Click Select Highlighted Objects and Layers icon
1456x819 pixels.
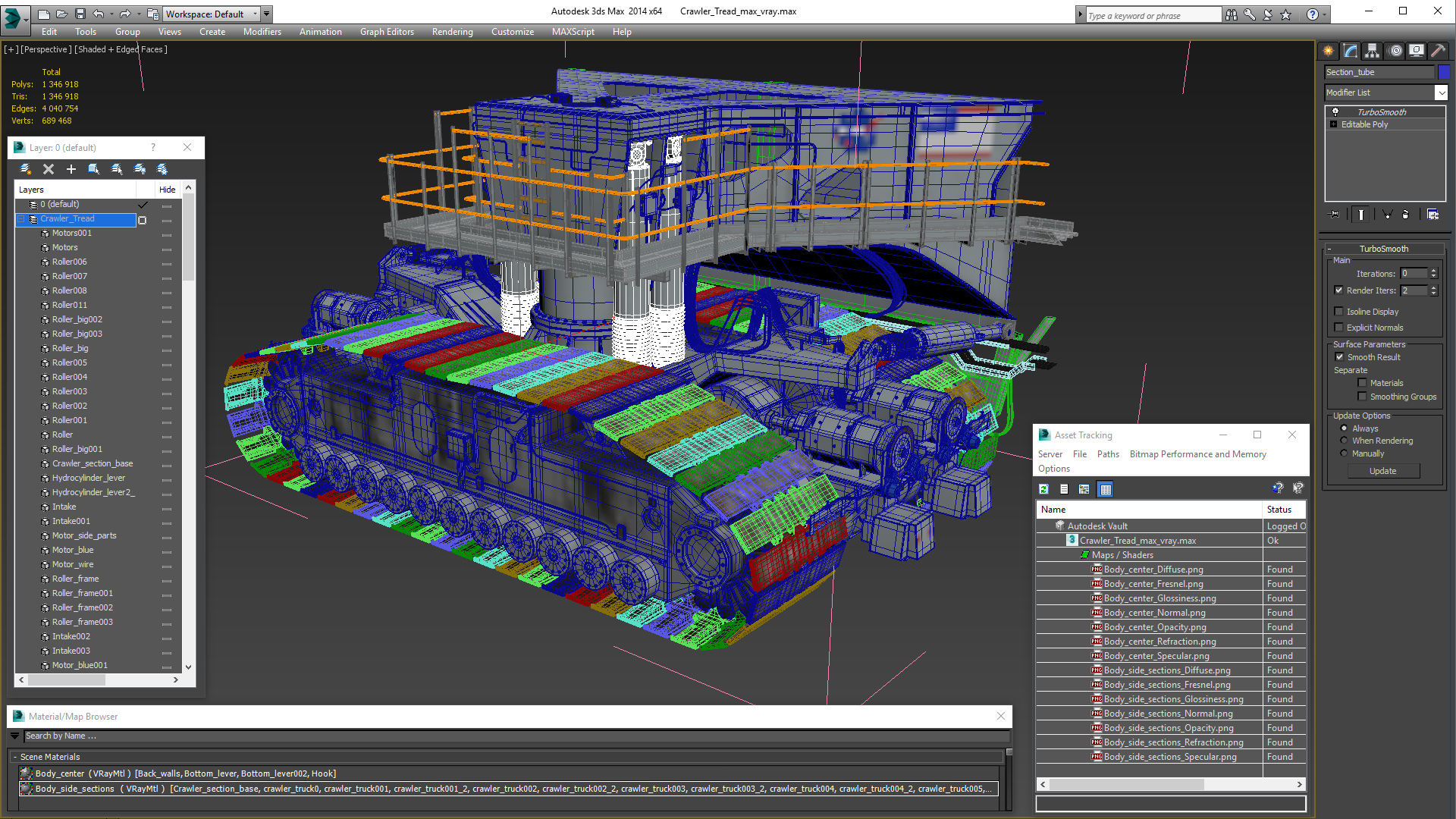coord(94,169)
